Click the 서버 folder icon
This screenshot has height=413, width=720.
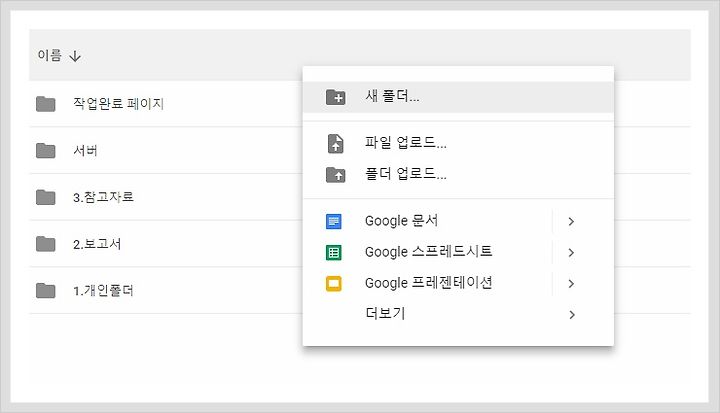[x=45, y=150]
